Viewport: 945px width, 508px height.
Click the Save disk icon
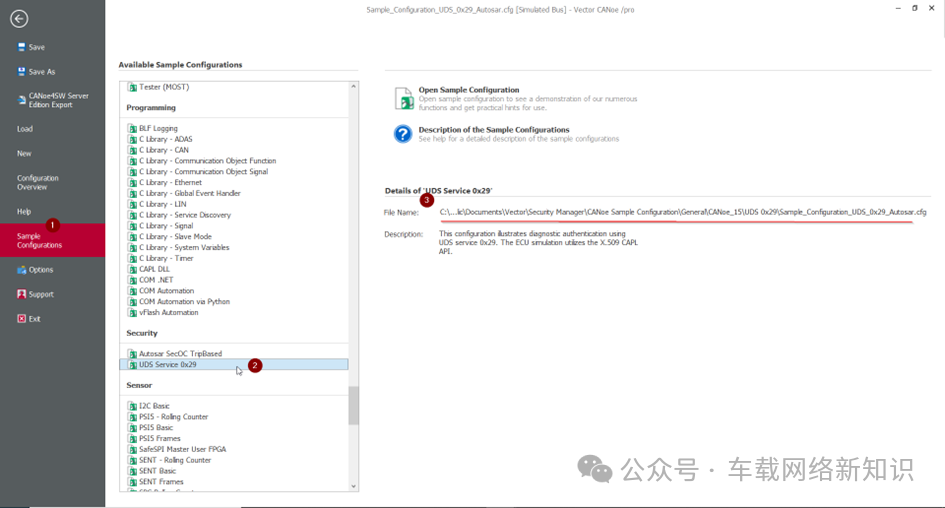[22, 47]
